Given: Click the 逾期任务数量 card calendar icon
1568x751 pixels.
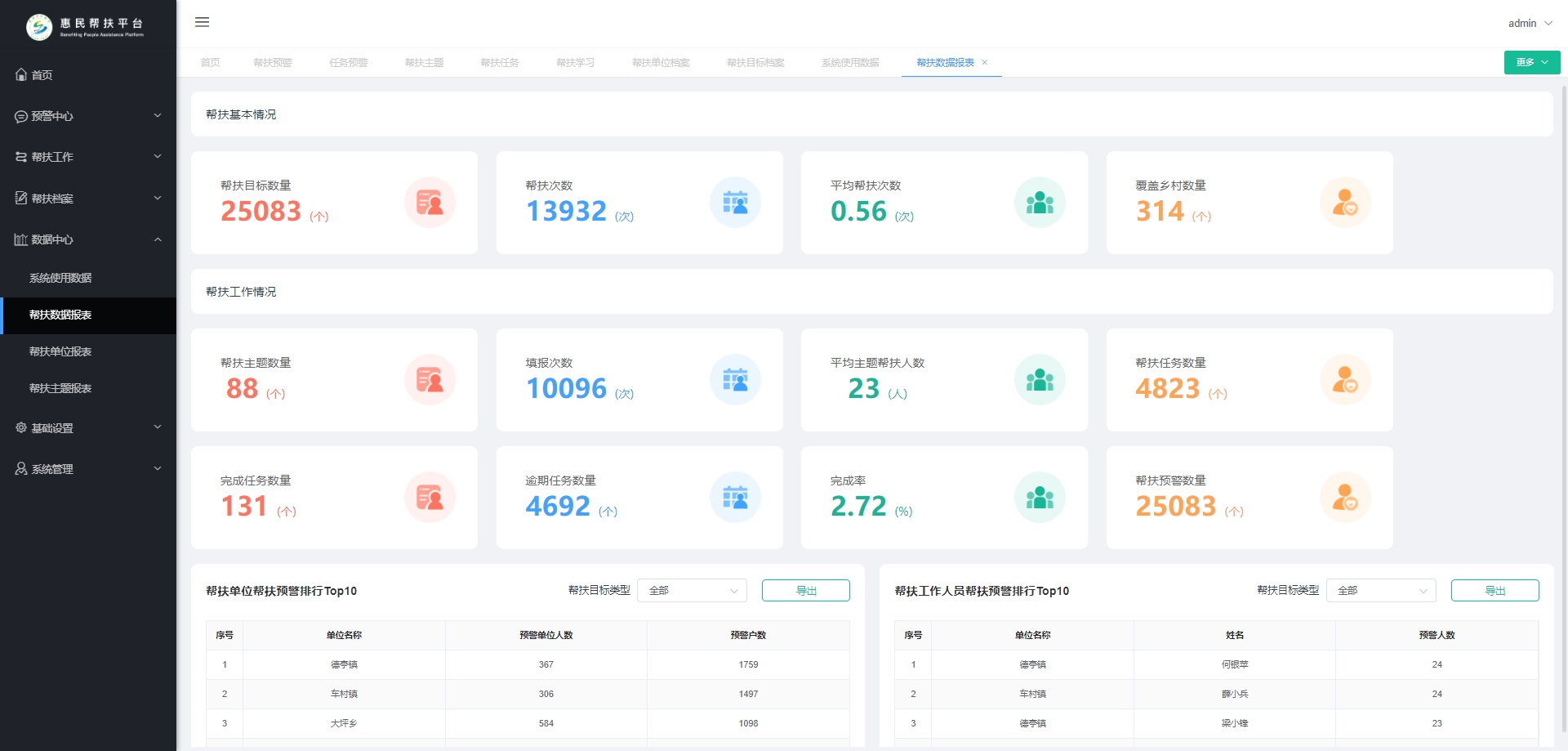Looking at the screenshot, I should coord(735,497).
